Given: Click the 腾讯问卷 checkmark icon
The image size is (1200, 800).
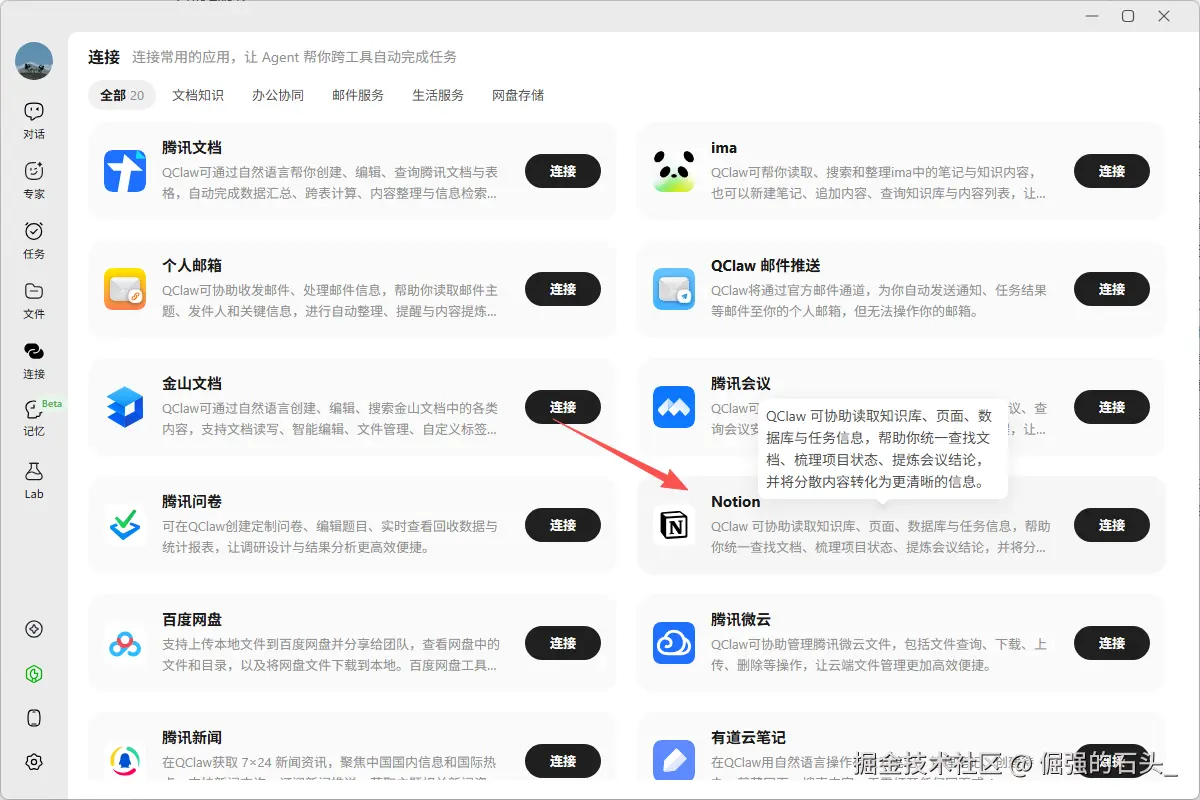Looking at the screenshot, I should [125, 525].
